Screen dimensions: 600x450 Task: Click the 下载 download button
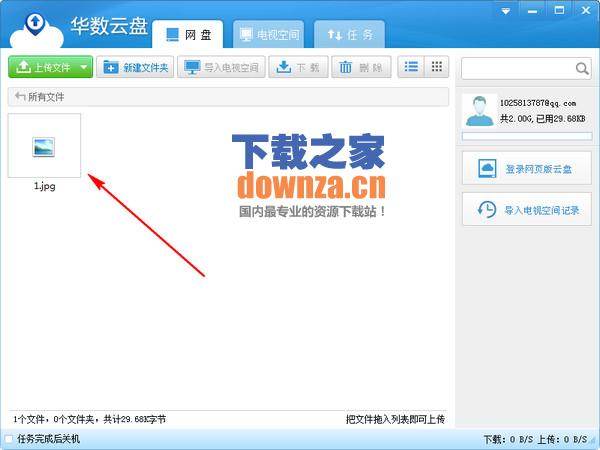(298, 67)
